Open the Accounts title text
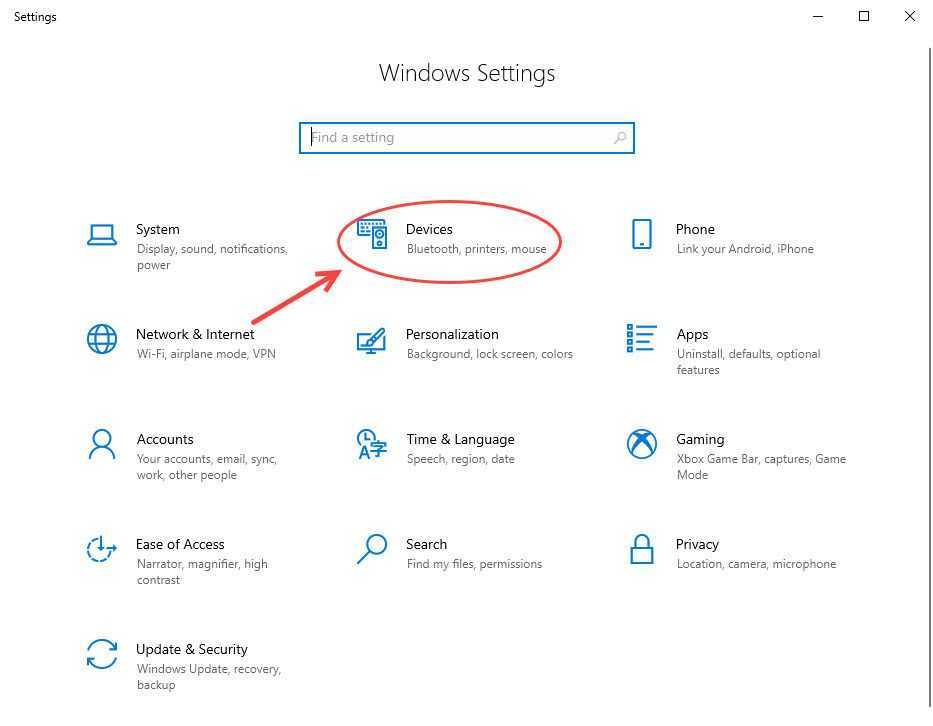Viewport: 933px width, 726px height. click(165, 439)
